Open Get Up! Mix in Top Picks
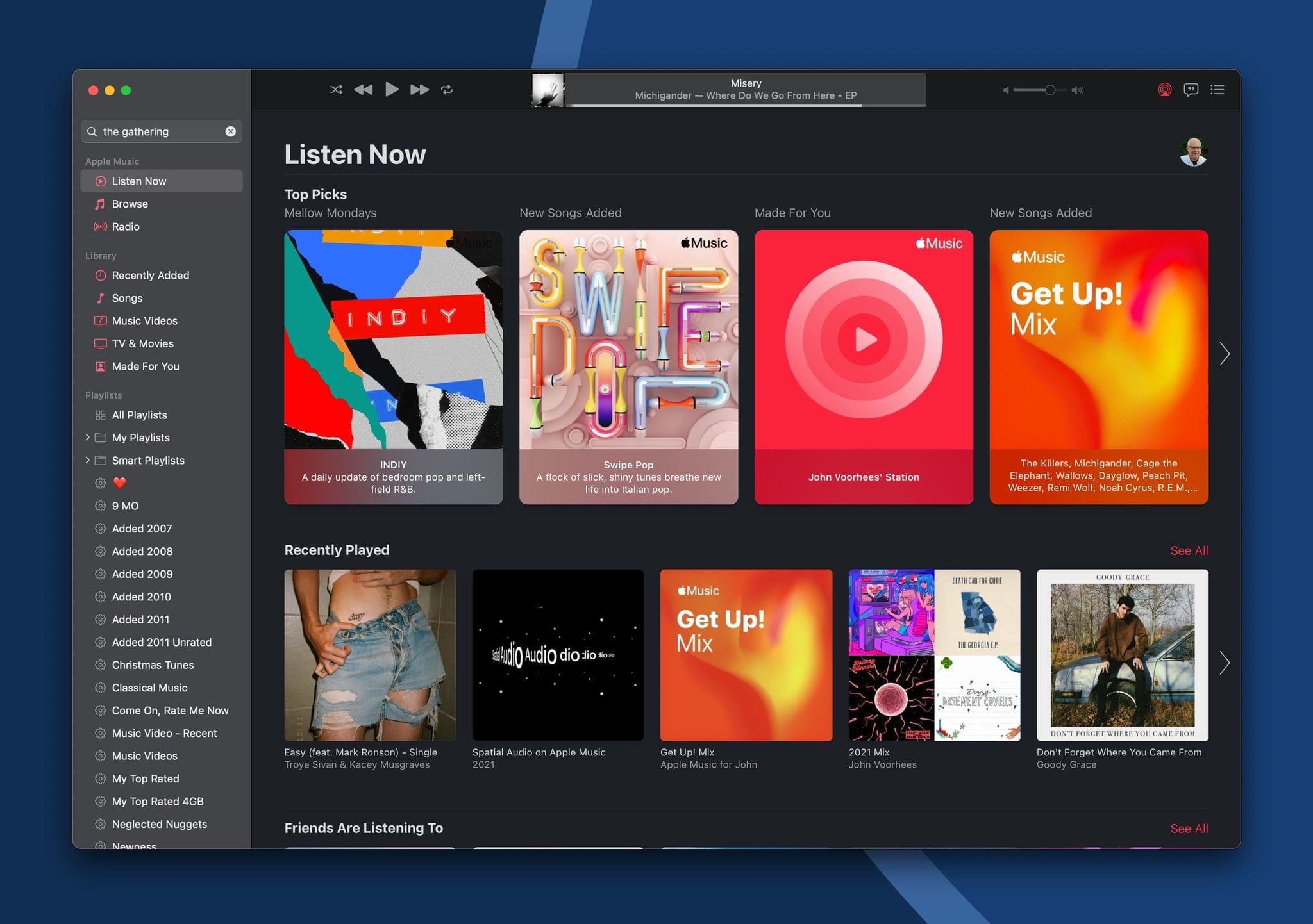This screenshot has width=1313, height=924. click(x=1099, y=367)
